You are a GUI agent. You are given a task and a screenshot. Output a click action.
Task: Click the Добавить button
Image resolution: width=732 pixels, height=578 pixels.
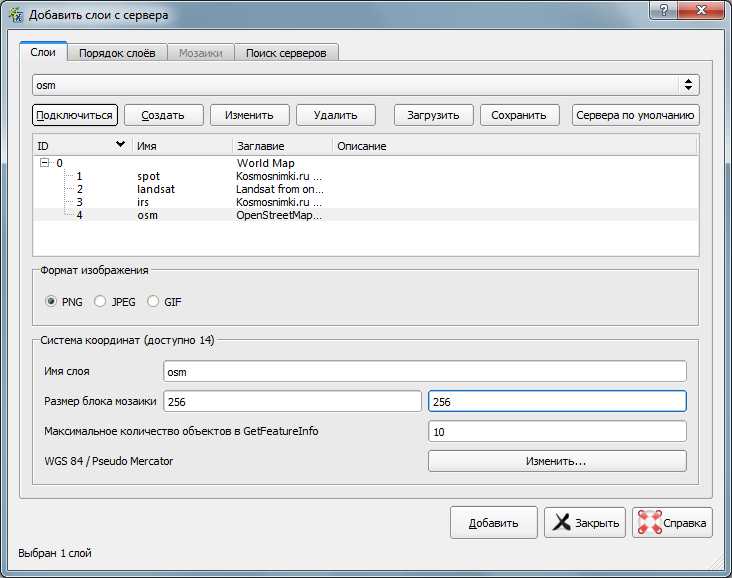click(x=494, y=522)
